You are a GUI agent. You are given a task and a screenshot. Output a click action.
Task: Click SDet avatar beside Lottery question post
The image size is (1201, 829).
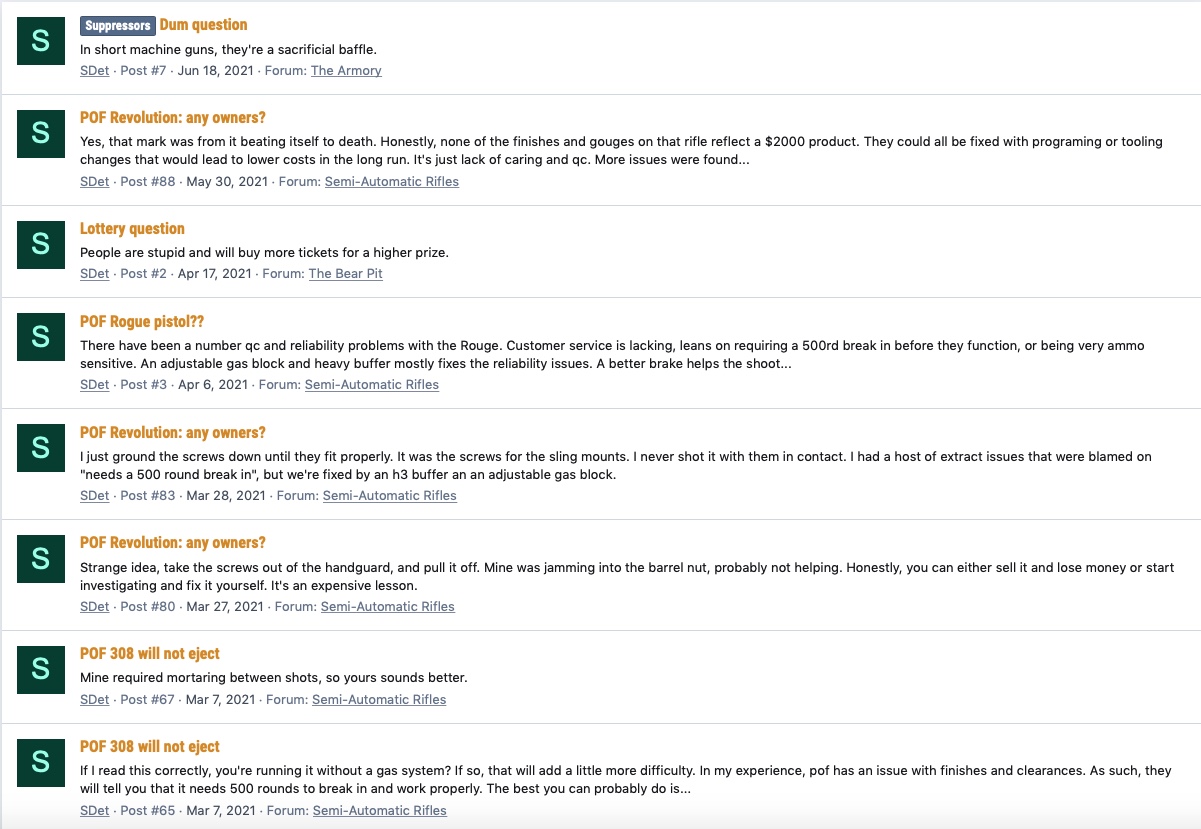click(41, 244)
